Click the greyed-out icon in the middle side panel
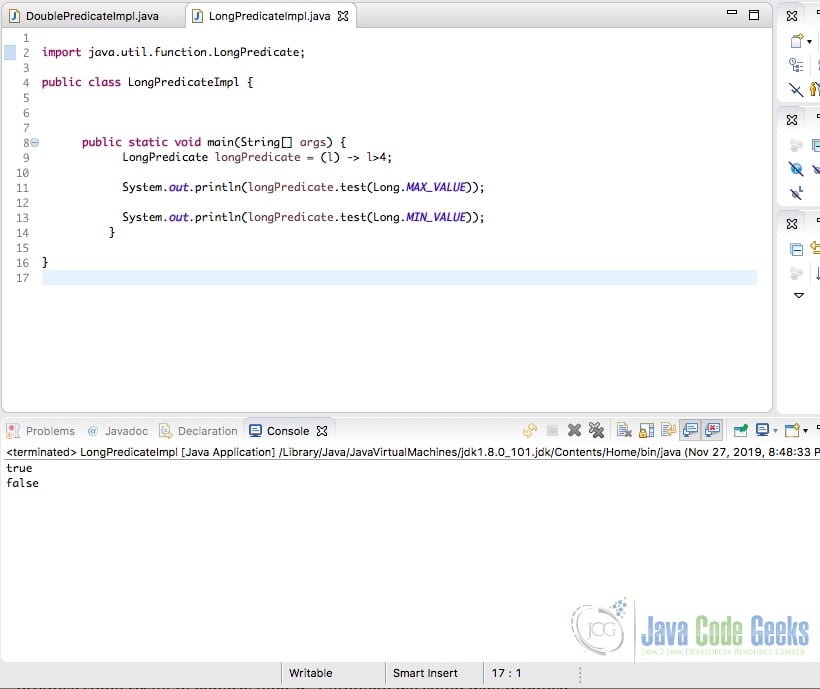 click(x=796, y=145)
